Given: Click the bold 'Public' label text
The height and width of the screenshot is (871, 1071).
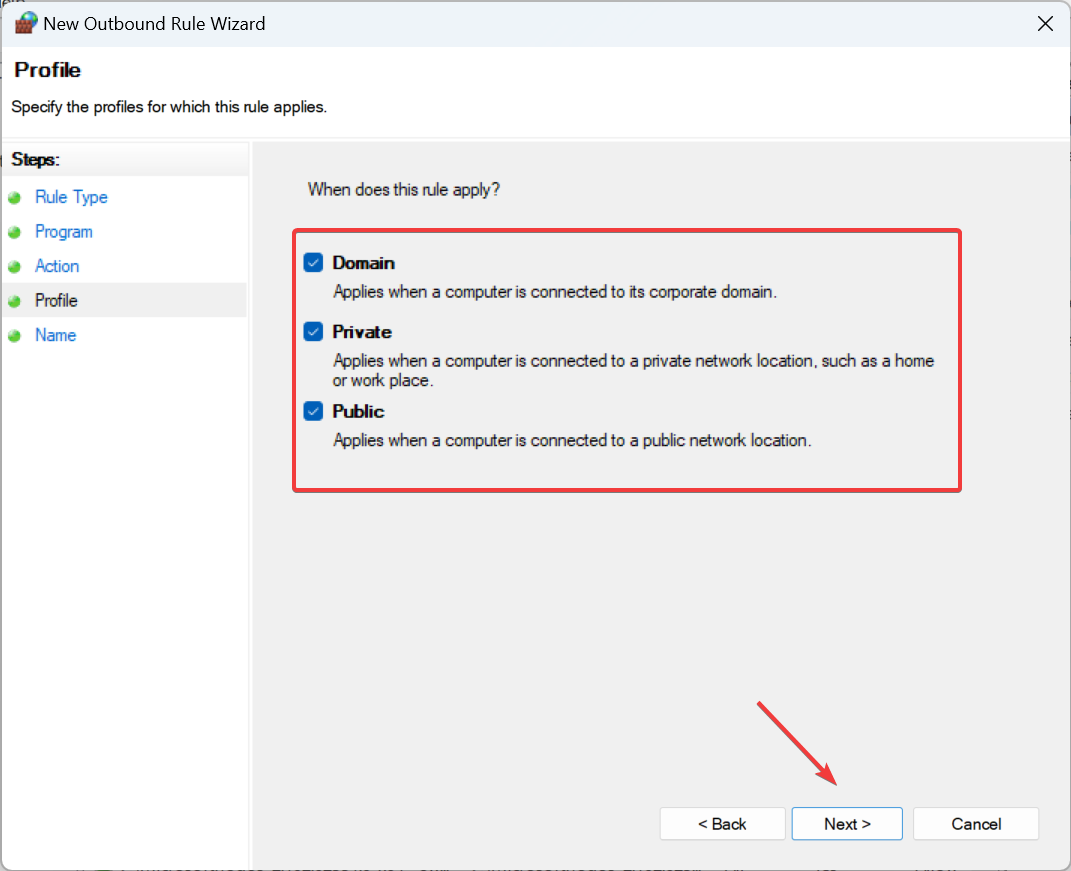Looking at the screenshot, I should 358,411.
